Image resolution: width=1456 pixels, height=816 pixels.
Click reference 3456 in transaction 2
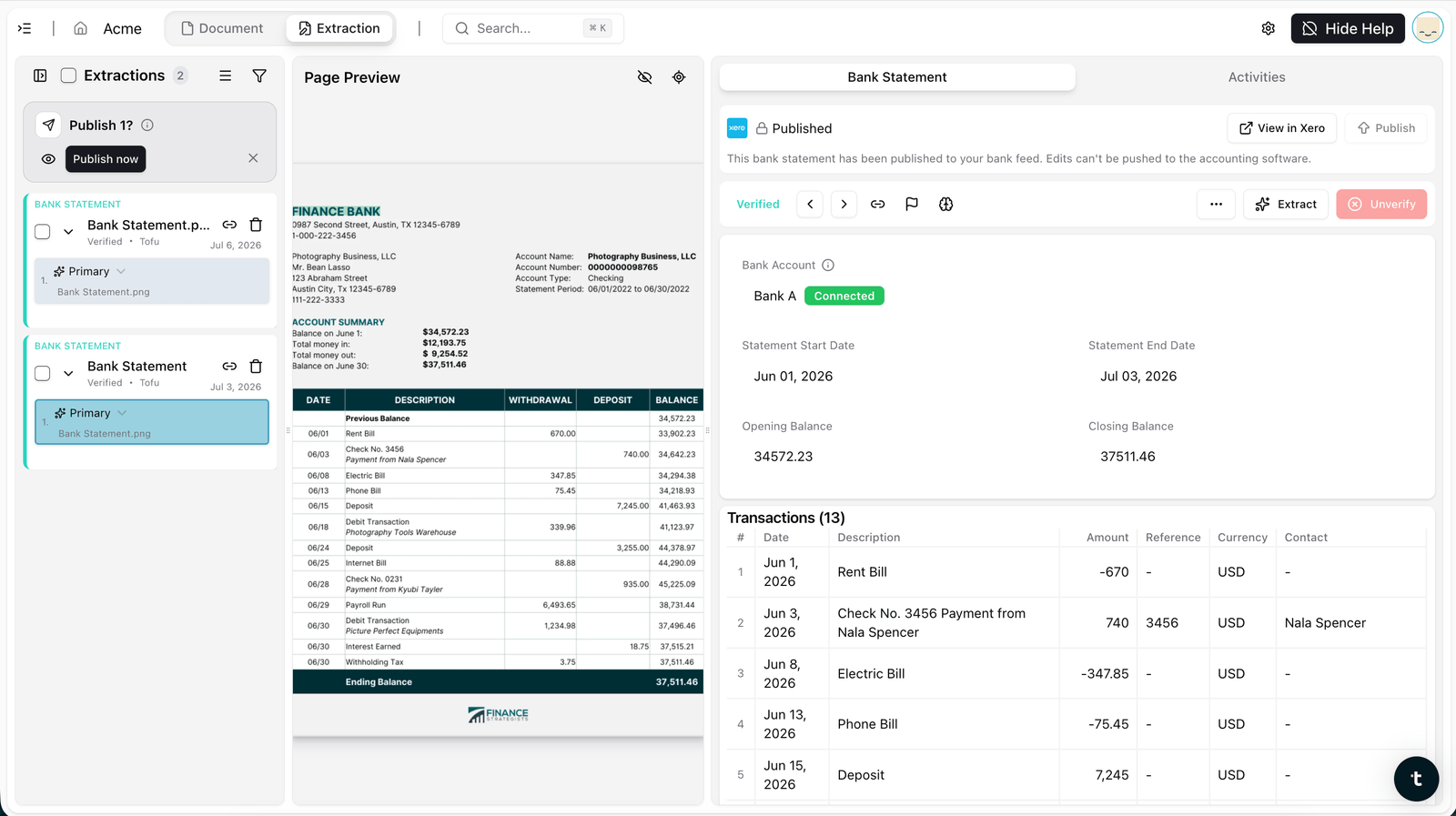(x=1162, y=623)
